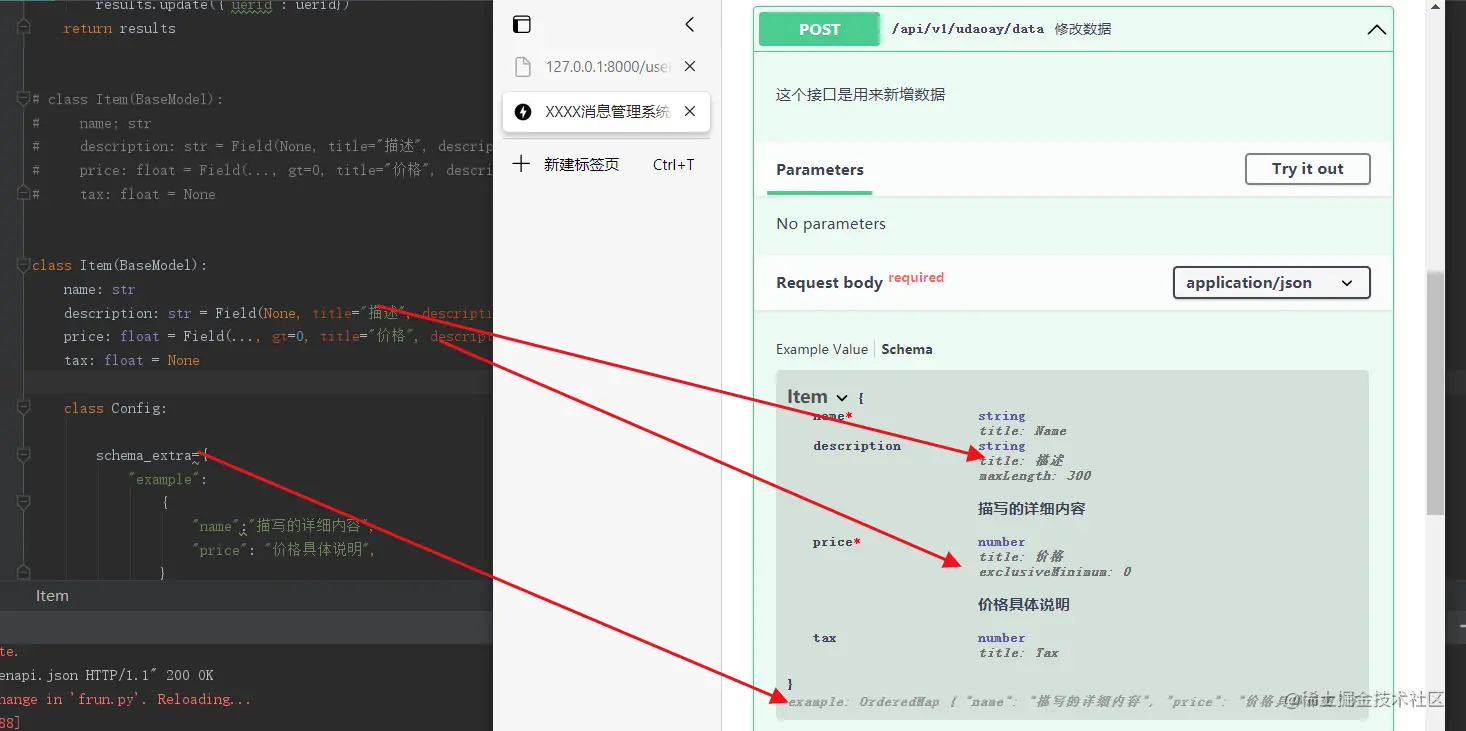Open the application/json content type dropdown
Image resolution: width=1466 pixels, height=731 pixels.
pyautogui.click(x=1271, y=283)
